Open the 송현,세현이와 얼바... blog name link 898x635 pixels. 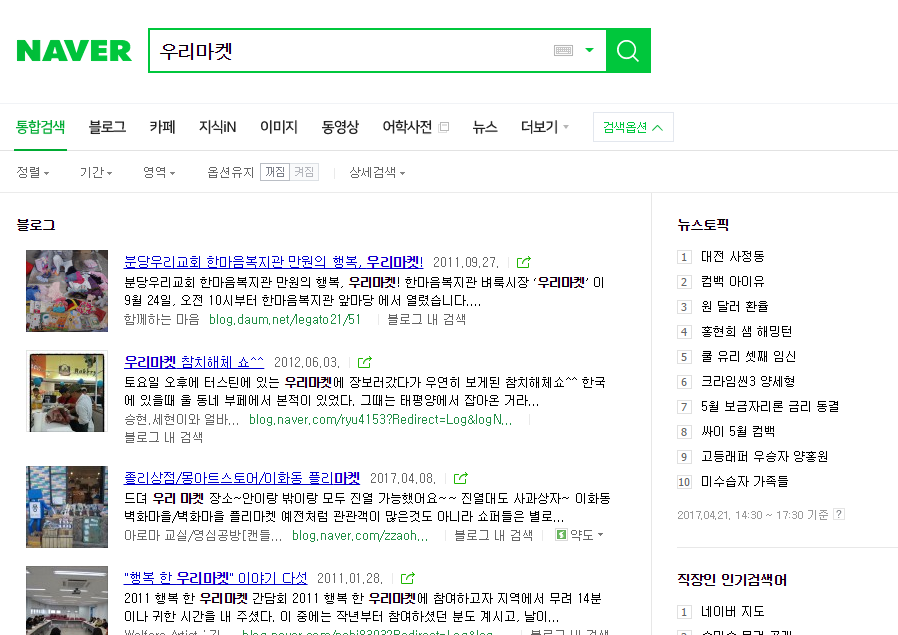(182, 420)
